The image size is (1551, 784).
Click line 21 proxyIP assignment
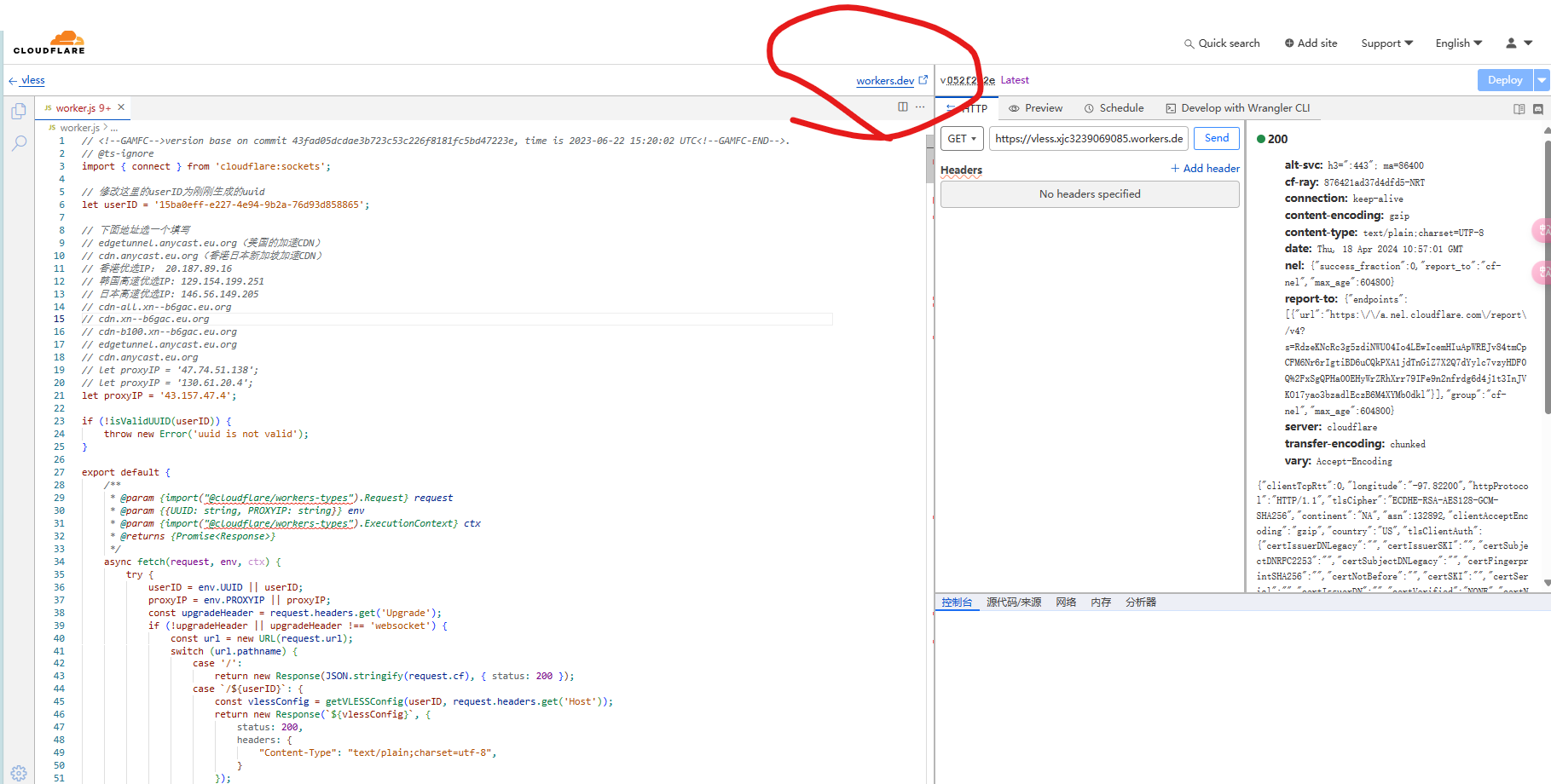click(159, 395)
